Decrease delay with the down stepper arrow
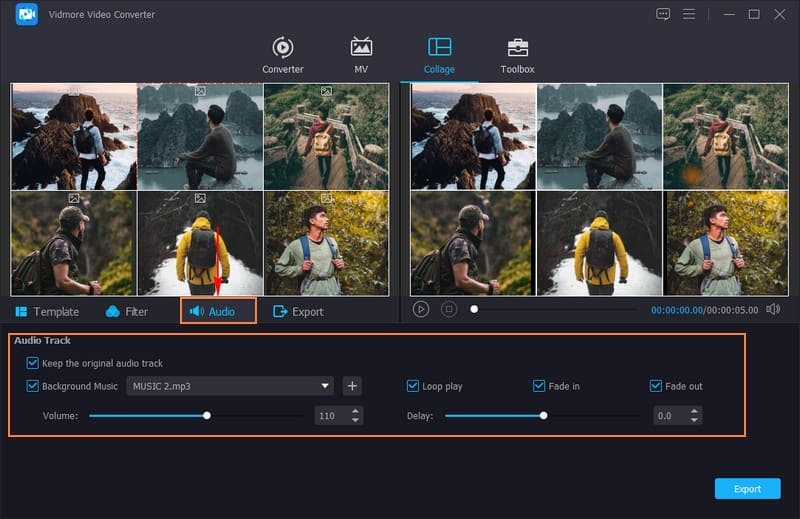 click(x=695, y=420)
